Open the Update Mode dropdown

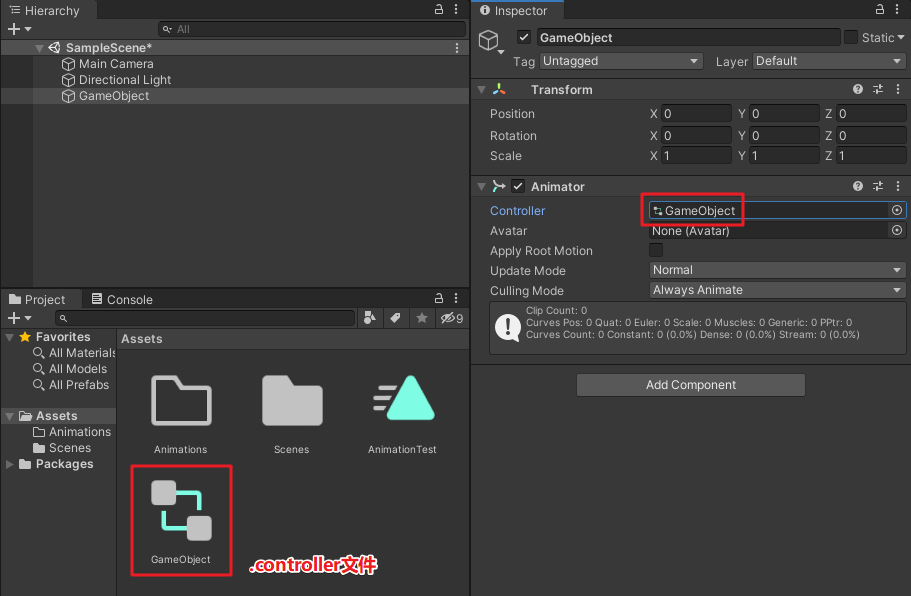click(x=777, y=271)
